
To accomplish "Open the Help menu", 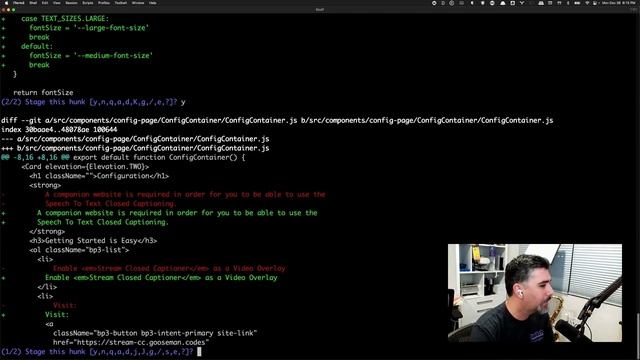I will coord(153,3).
